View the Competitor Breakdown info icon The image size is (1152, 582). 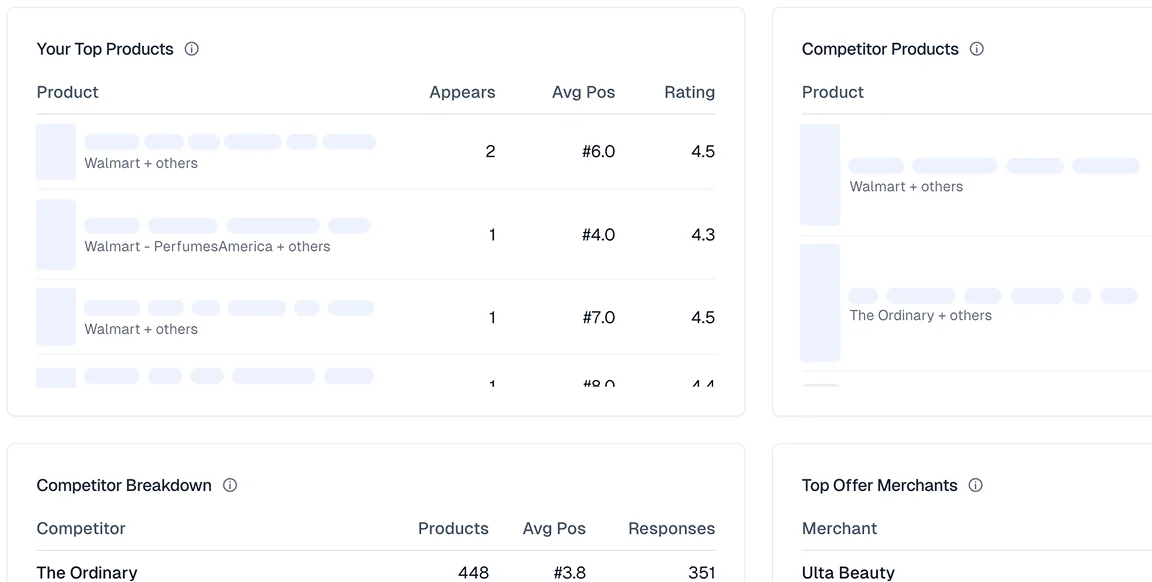229,485
